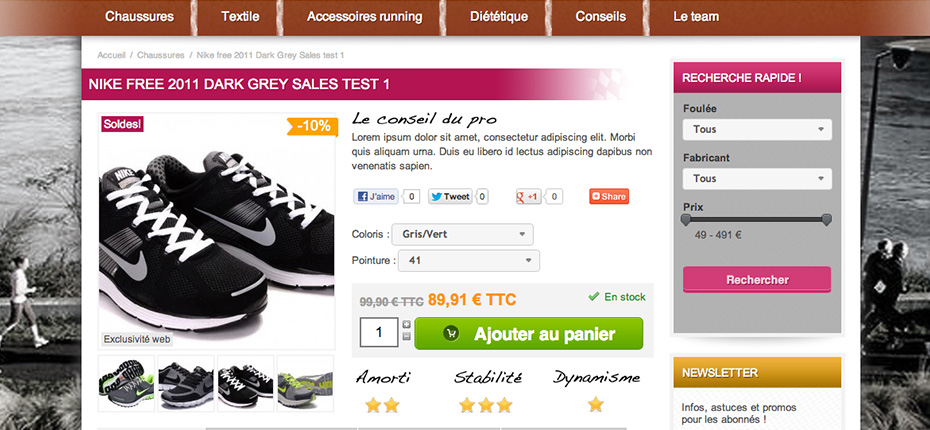Increase quantity with the plus stepper

point(406,324)
